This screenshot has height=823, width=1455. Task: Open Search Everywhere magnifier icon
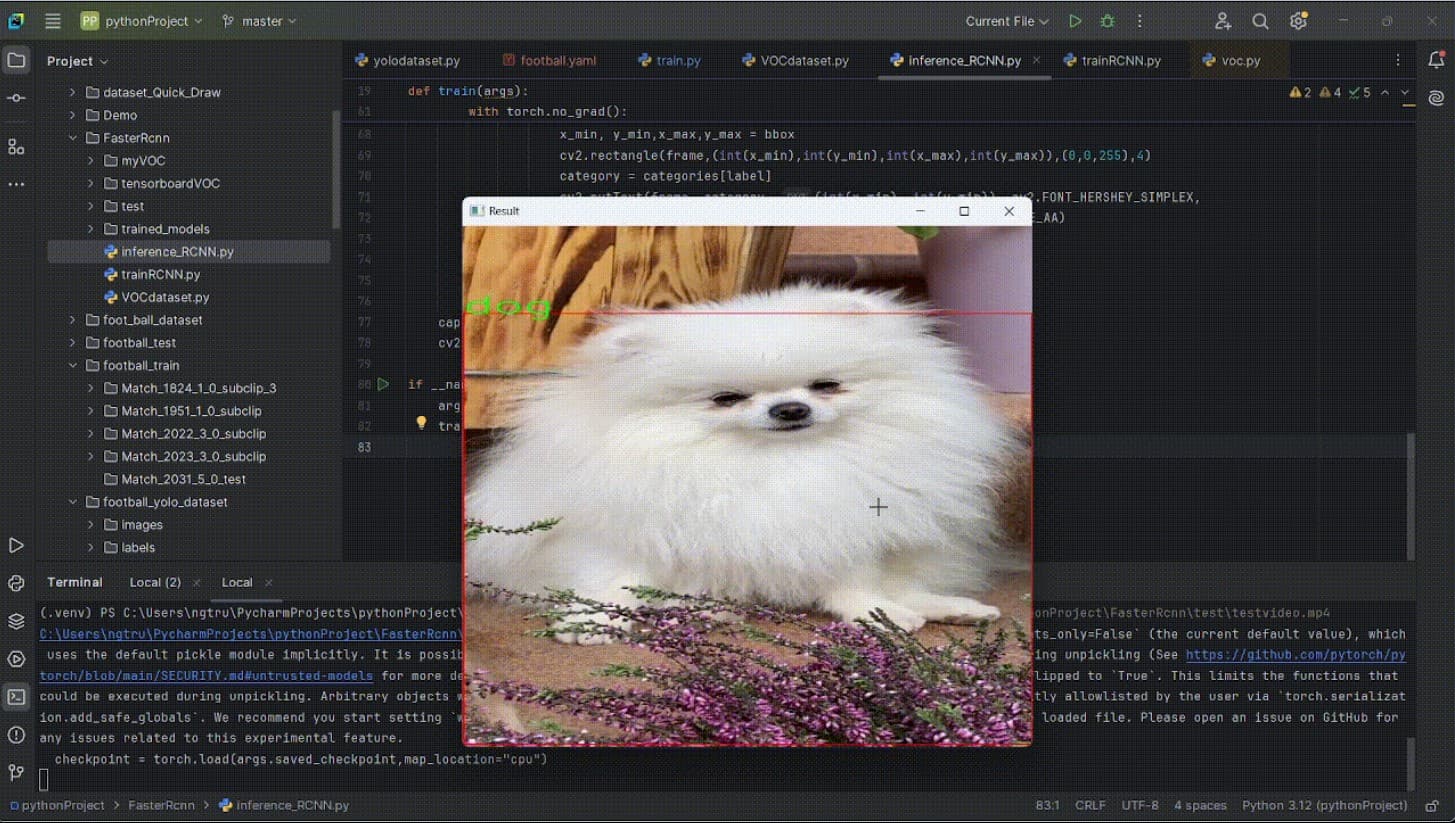click(x=1260, y=21)
